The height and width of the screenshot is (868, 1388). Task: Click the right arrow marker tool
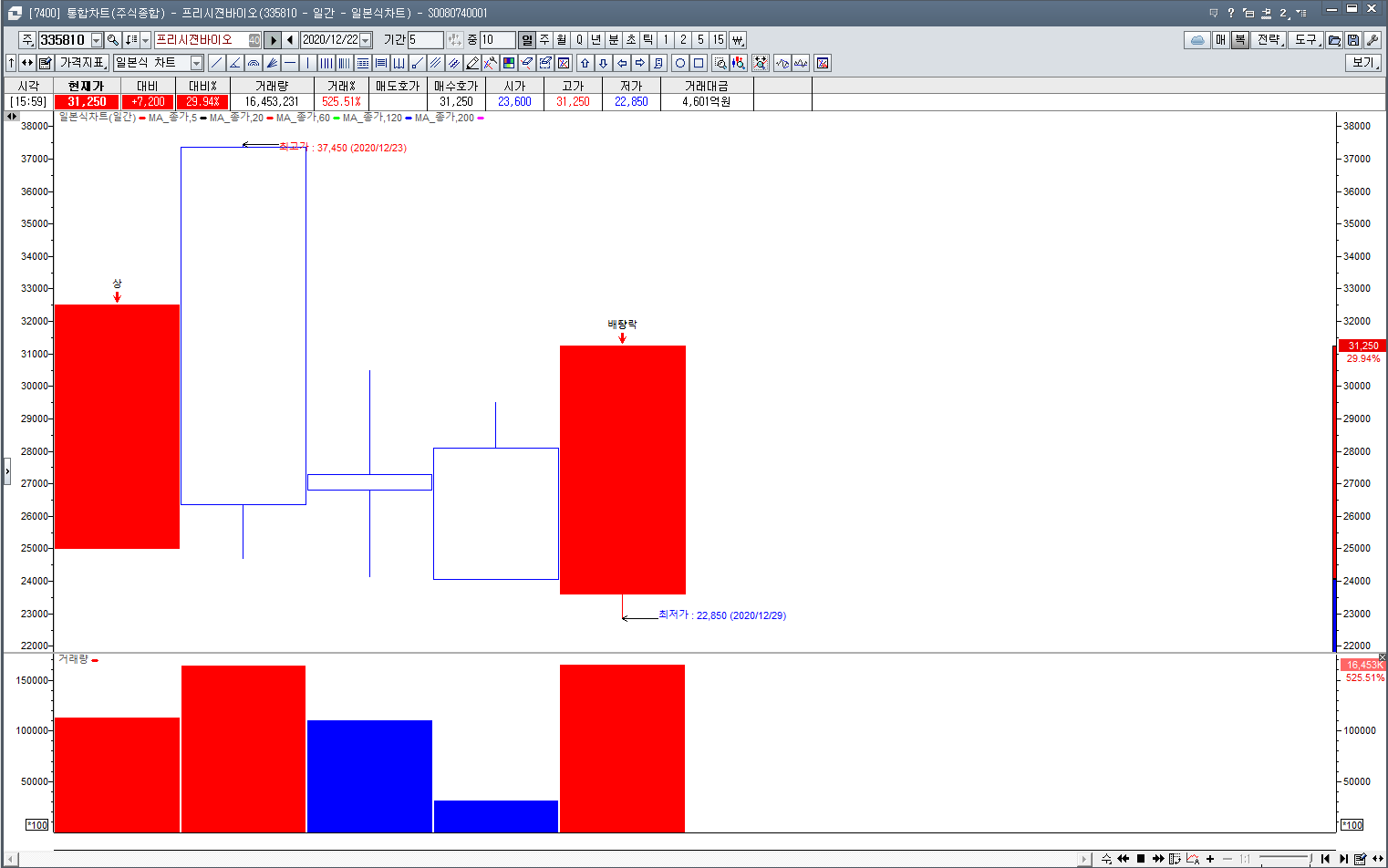[639, 63]
